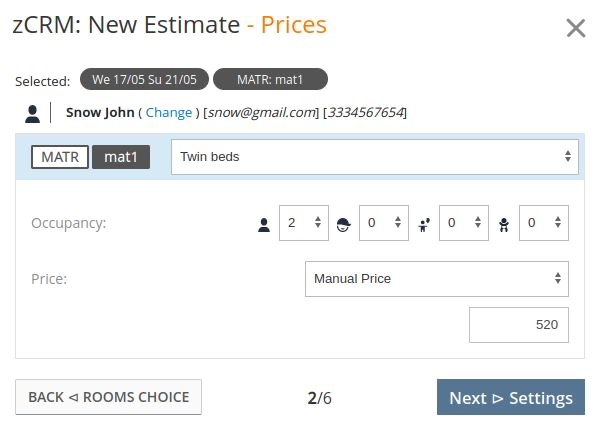Click the teenagers count stepper arrows
The width and height of the screenshot is (595, 426).
[x=398, y=222]
